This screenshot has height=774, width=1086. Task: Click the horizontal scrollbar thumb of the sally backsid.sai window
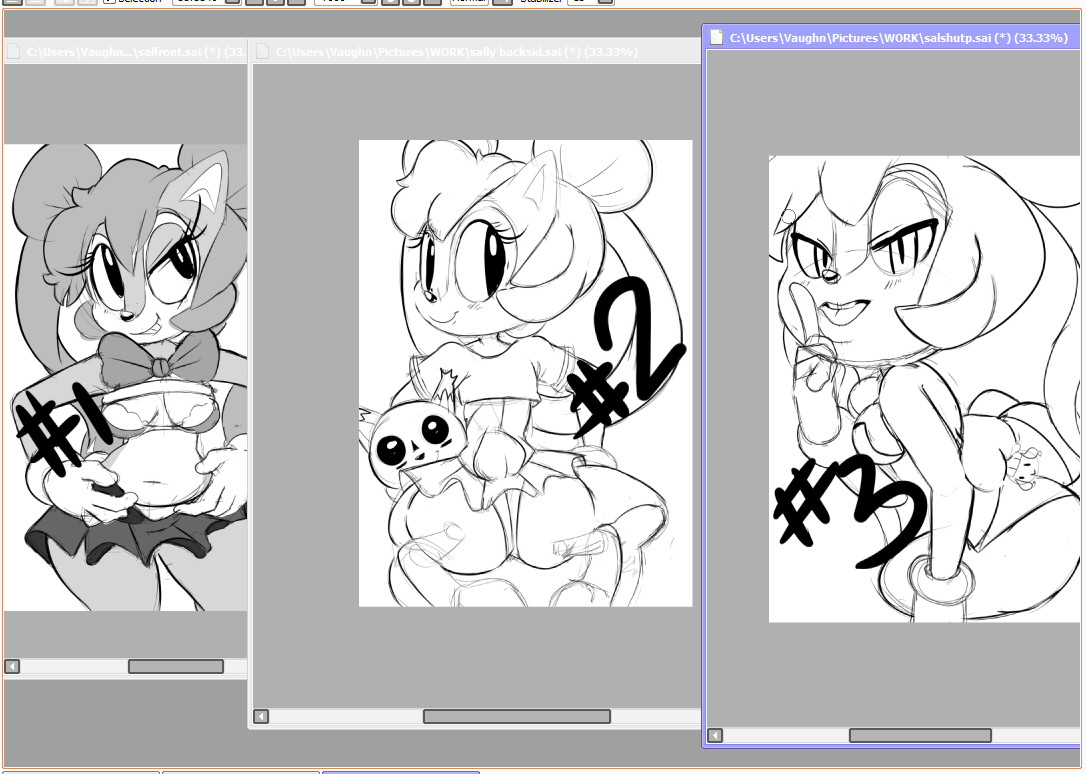(517, 716)
